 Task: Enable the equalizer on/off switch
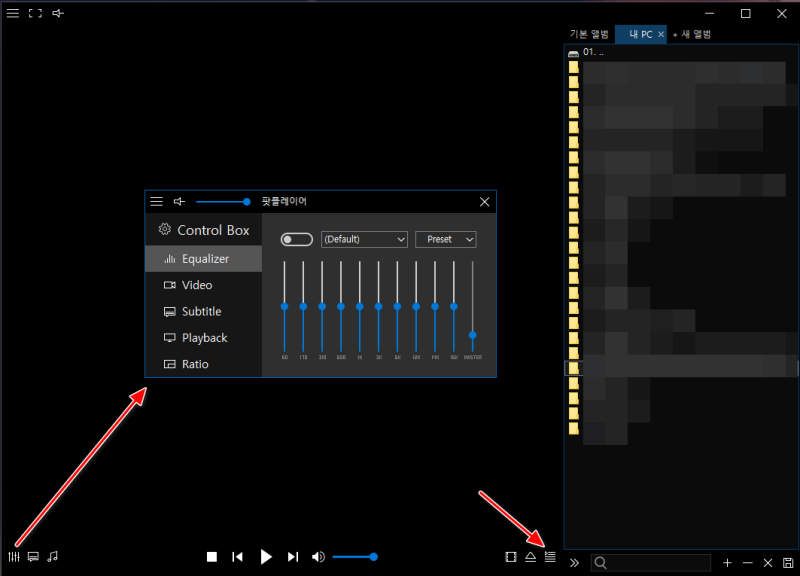297,240
